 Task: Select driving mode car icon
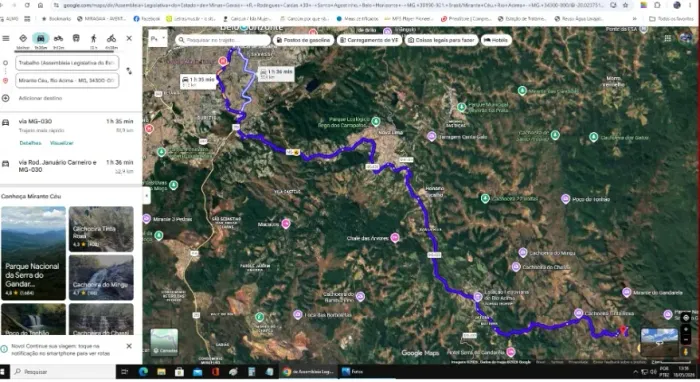click(41, 38)
